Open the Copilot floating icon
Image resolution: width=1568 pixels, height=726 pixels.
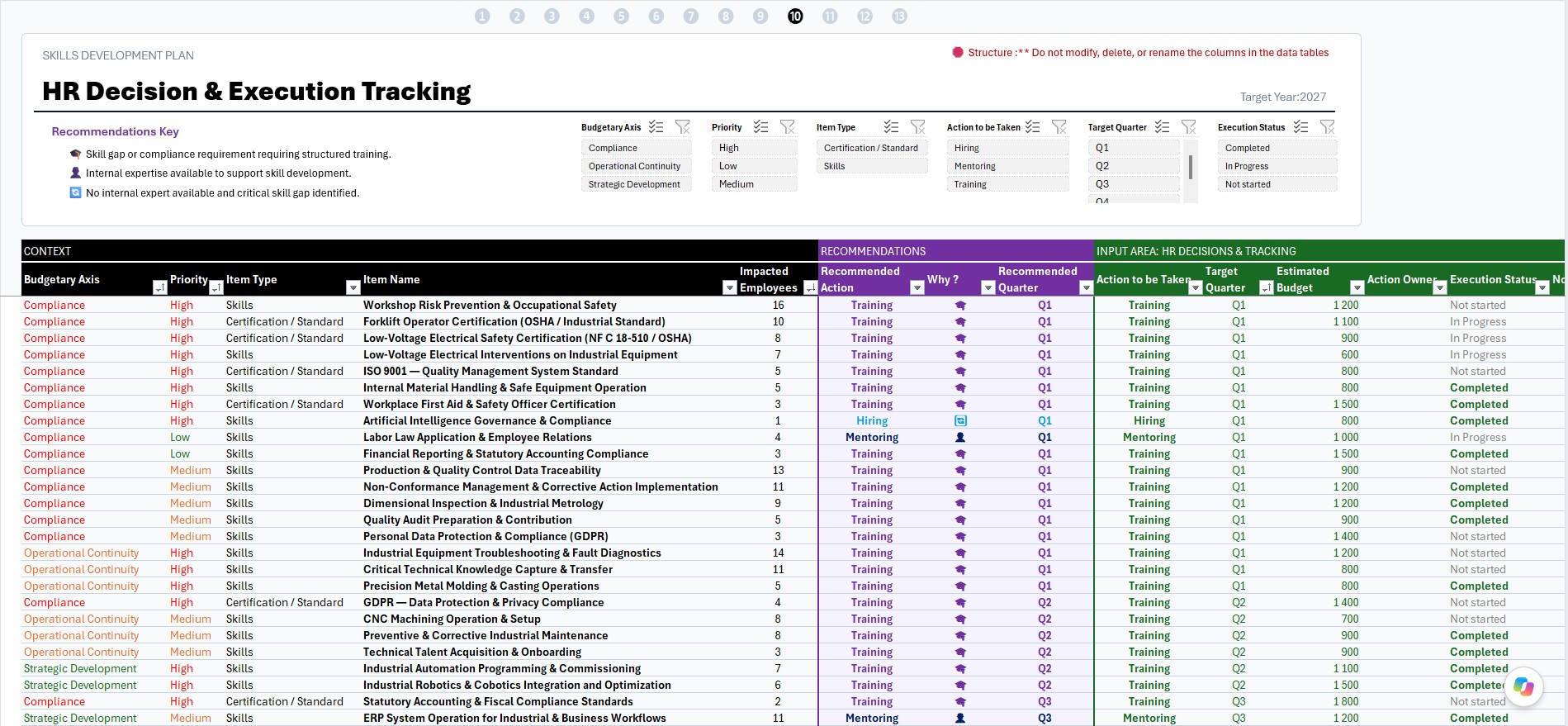coord(1523,687)
